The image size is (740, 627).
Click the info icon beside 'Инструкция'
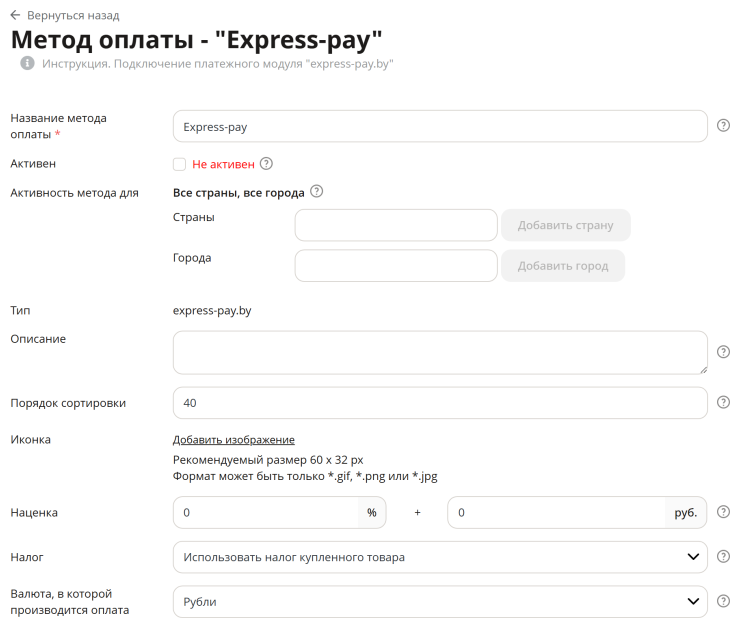click(x=27, y=63)
